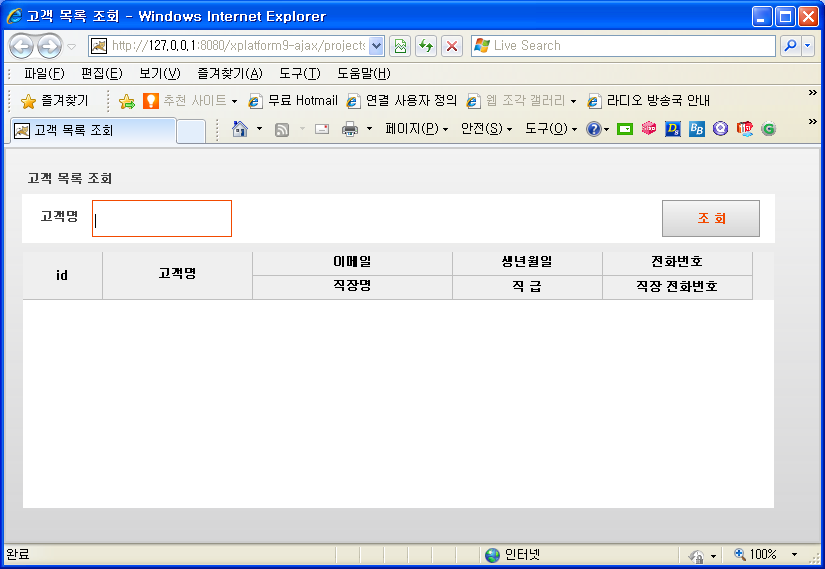
Task: Click the Read Mail envelope icon
Action: point(322,129)
